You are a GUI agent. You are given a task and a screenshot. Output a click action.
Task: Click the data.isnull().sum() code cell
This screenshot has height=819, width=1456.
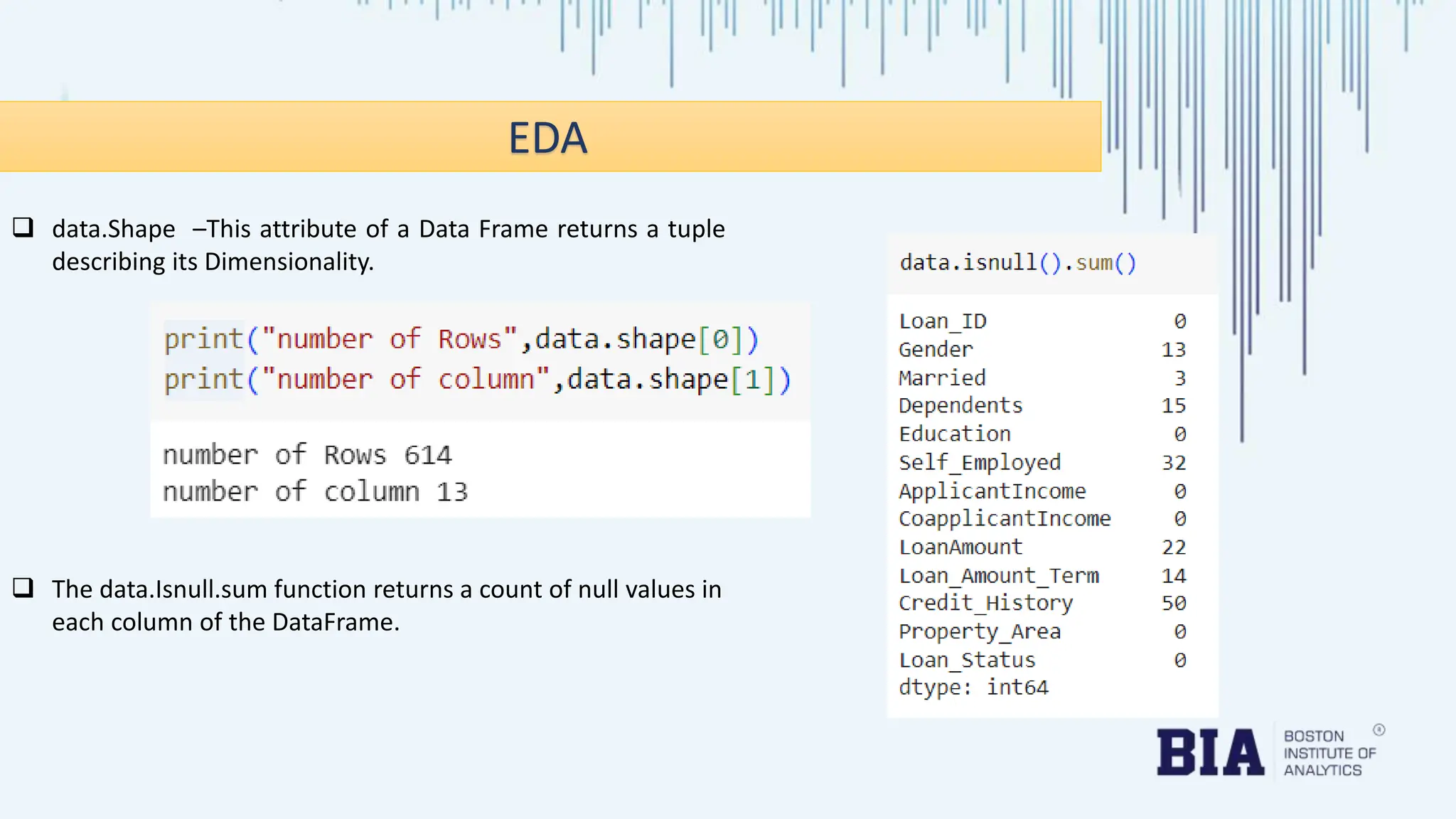tap(1017, 263)
